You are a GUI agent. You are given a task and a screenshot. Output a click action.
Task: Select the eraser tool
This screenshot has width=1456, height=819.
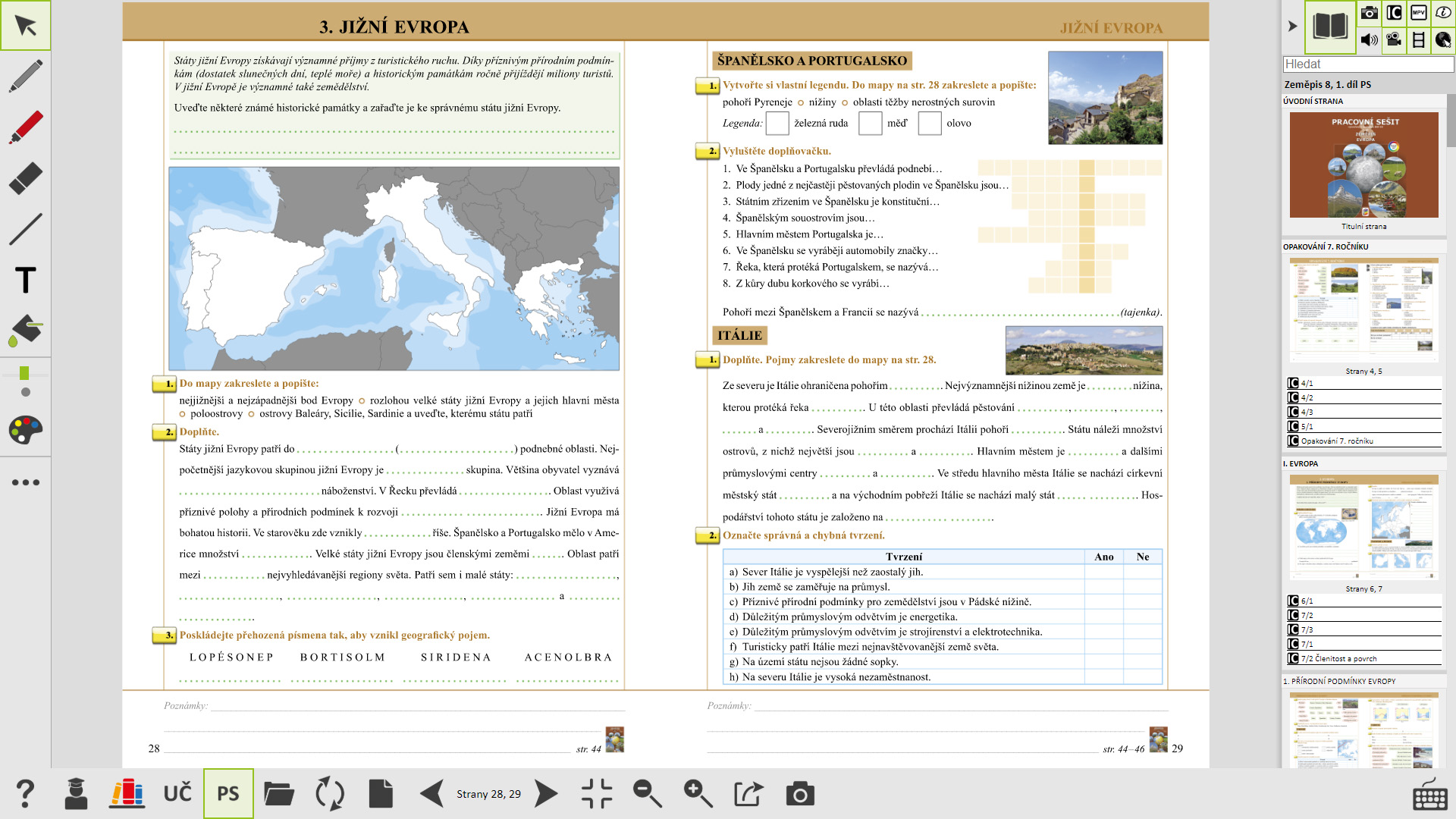pos(26,178)
